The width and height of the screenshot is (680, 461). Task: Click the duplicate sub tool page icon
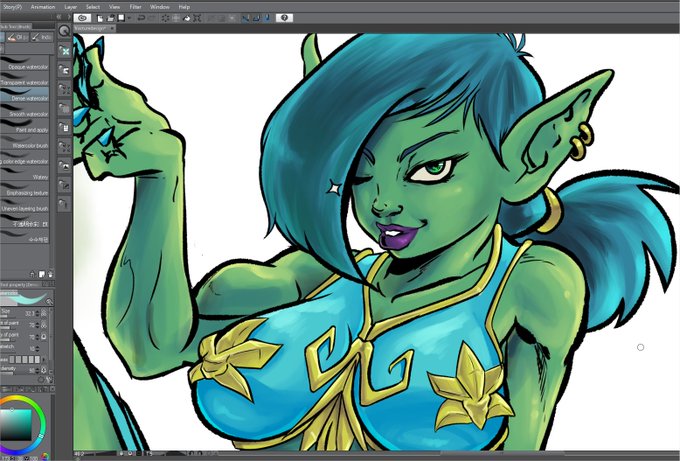tap(42, 274)
